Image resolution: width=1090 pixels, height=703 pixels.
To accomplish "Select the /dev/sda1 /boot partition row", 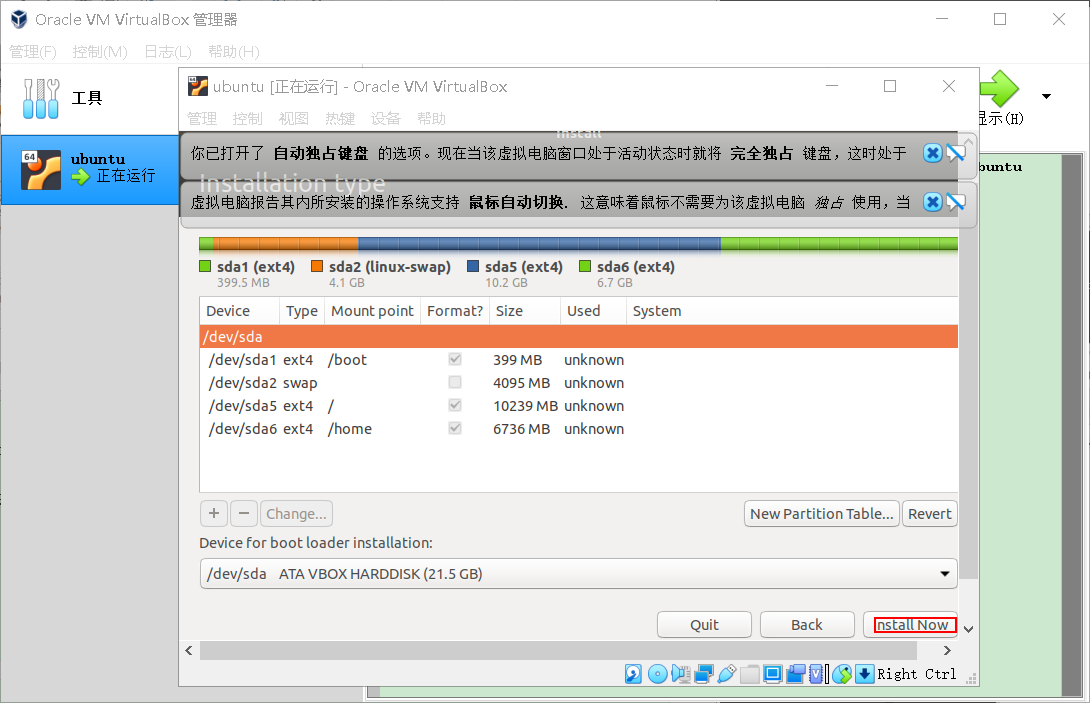I will click(578, 359).
